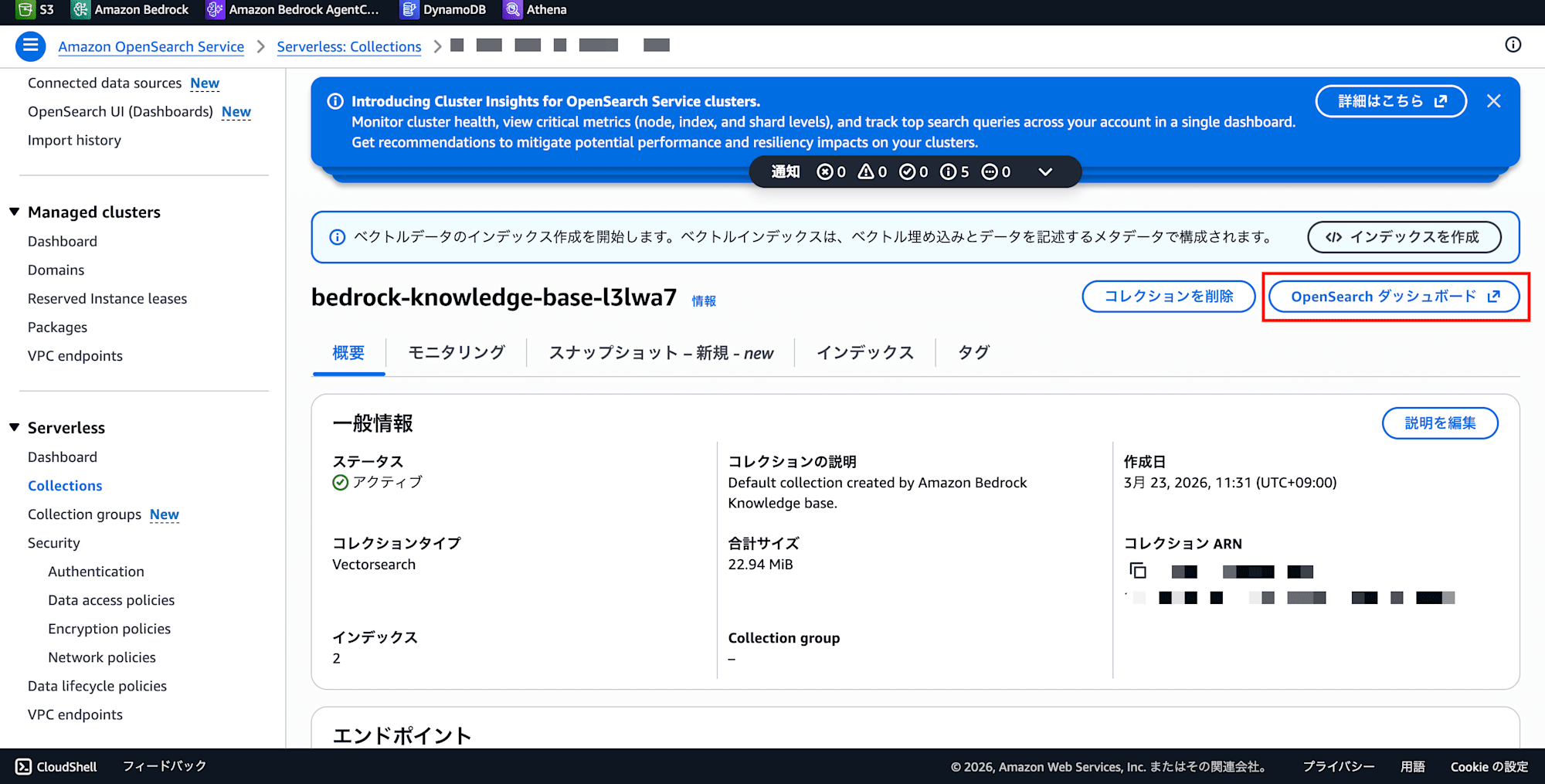
Task: Open Collection groups sidebar link
Action: click(84, 514)
